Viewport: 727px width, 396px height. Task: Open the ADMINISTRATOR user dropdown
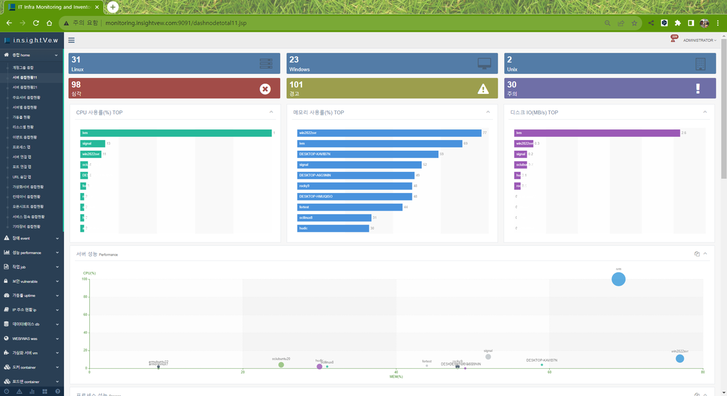[699, 40]
